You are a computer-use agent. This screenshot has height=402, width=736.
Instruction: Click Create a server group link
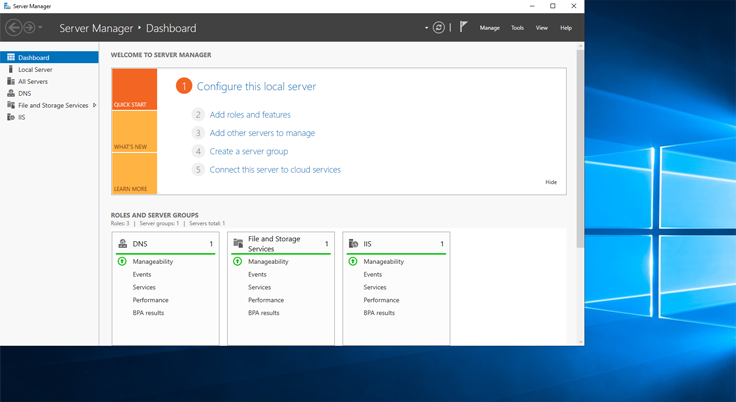tap(249, 151)
